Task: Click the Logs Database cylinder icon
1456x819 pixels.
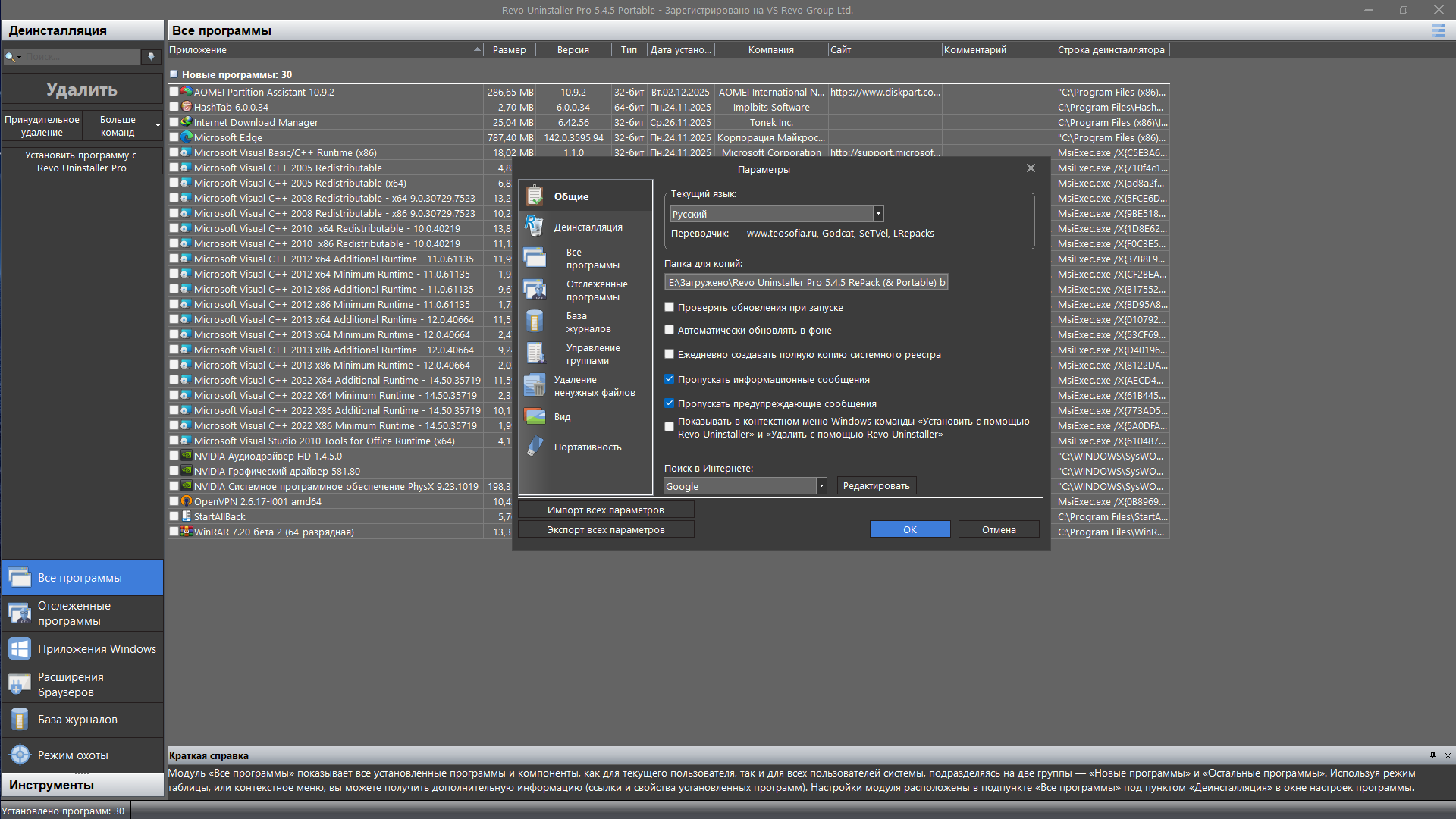Action: [20, 720]
